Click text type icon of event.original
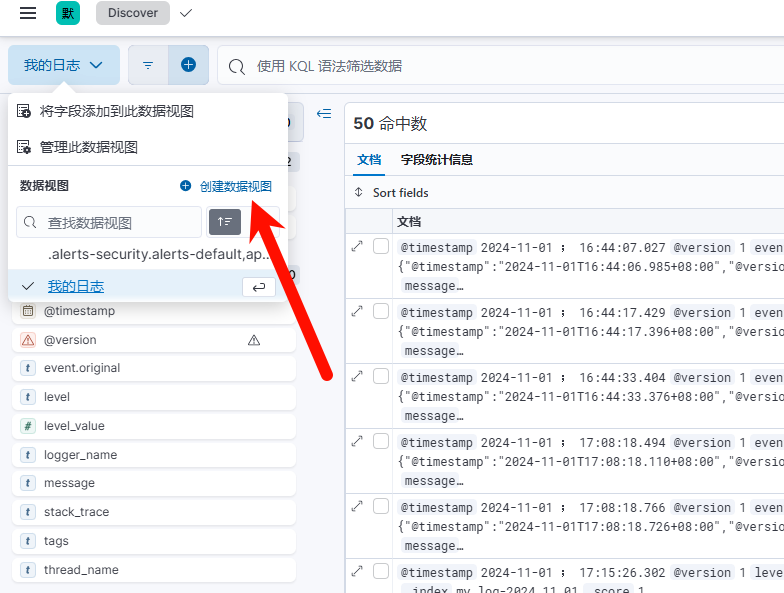 28,368
